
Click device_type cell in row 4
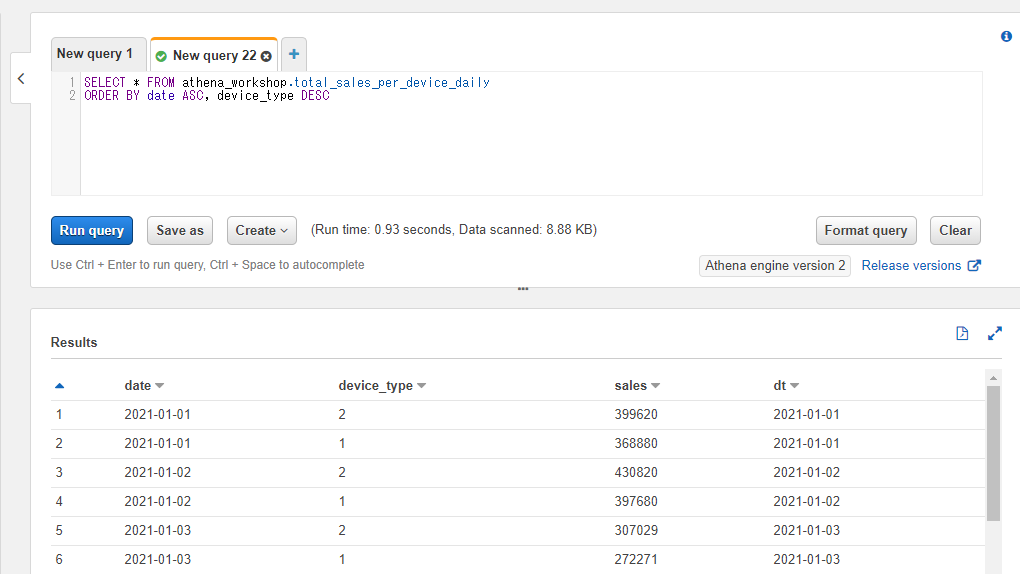pos(342,501)
